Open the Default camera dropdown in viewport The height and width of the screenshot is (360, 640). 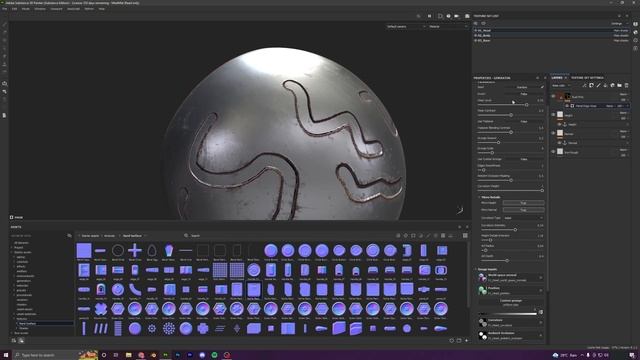tap(406, 27)
